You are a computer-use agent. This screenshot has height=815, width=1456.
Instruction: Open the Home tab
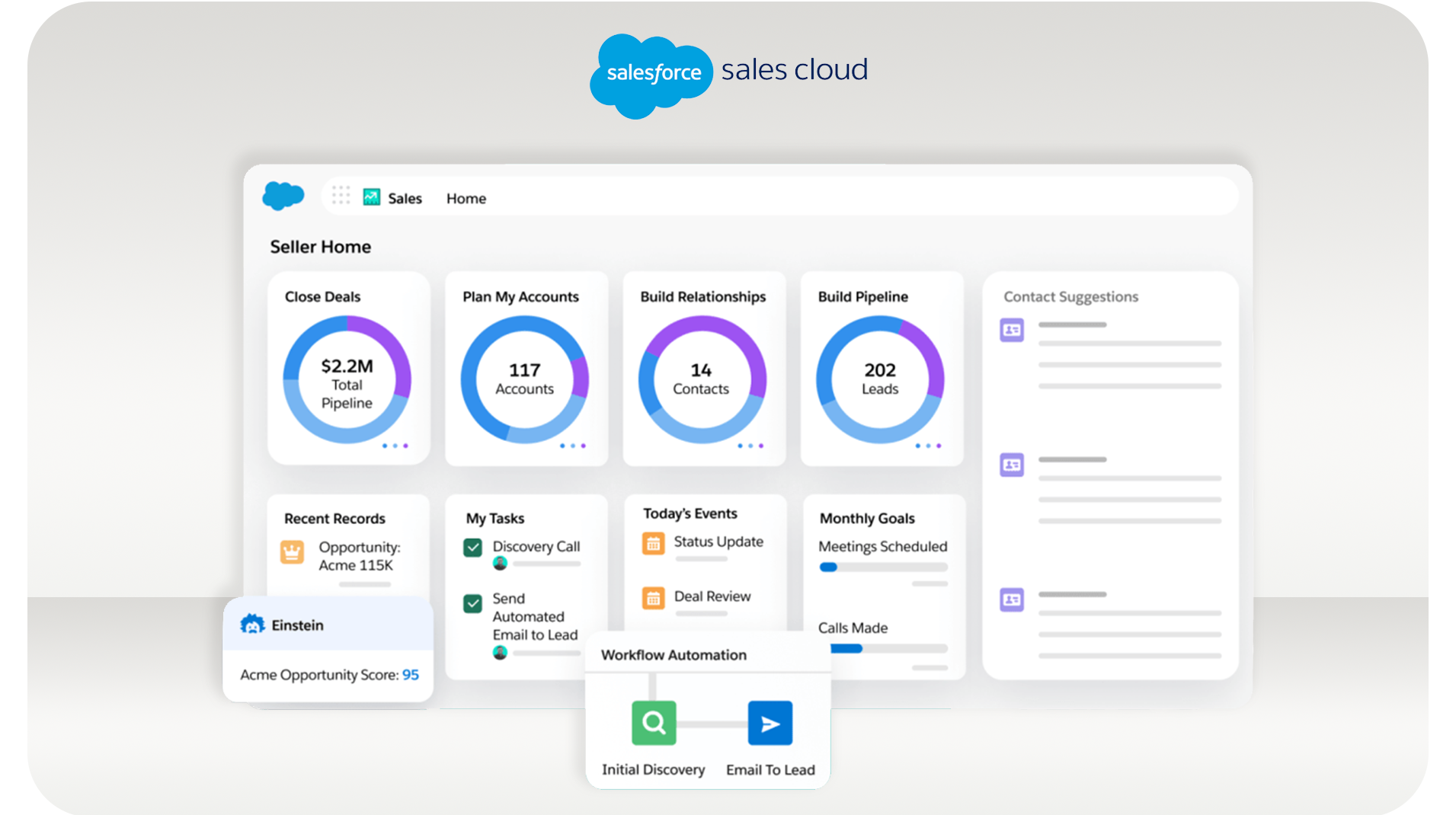pyautogui.click(x=466, y=198)
